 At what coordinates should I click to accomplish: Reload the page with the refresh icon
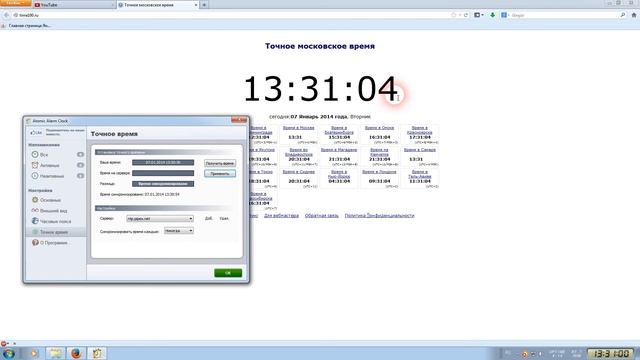(x=466, y=15)
